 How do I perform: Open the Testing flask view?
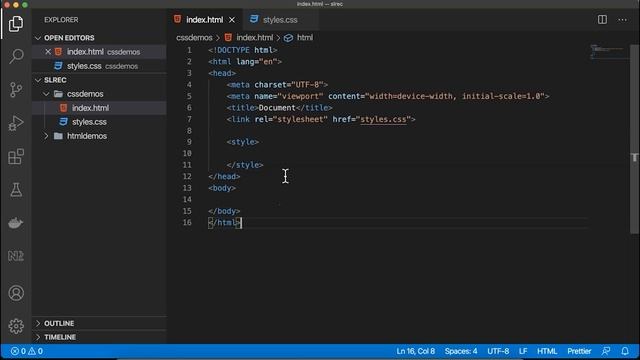click(16, 190)
